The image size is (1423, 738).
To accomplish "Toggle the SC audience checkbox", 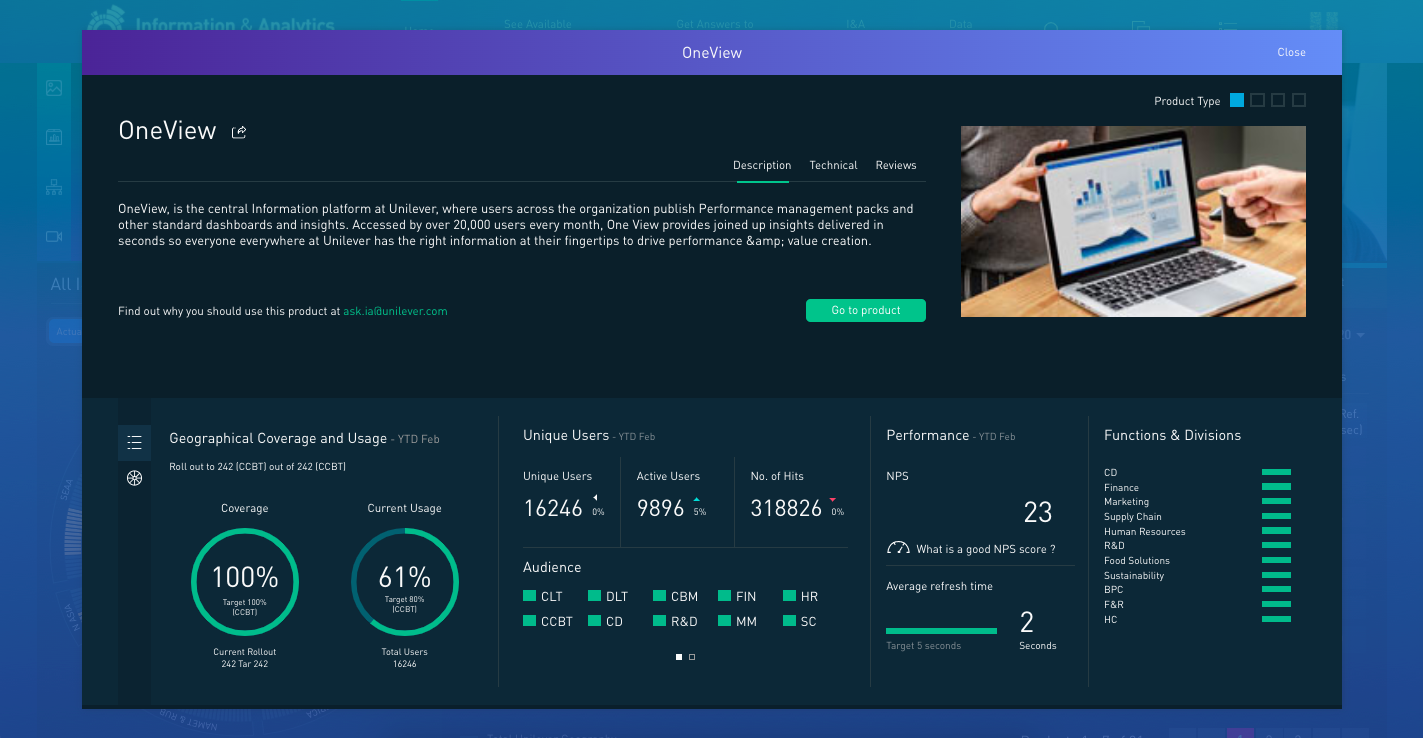I will point(790,621).
